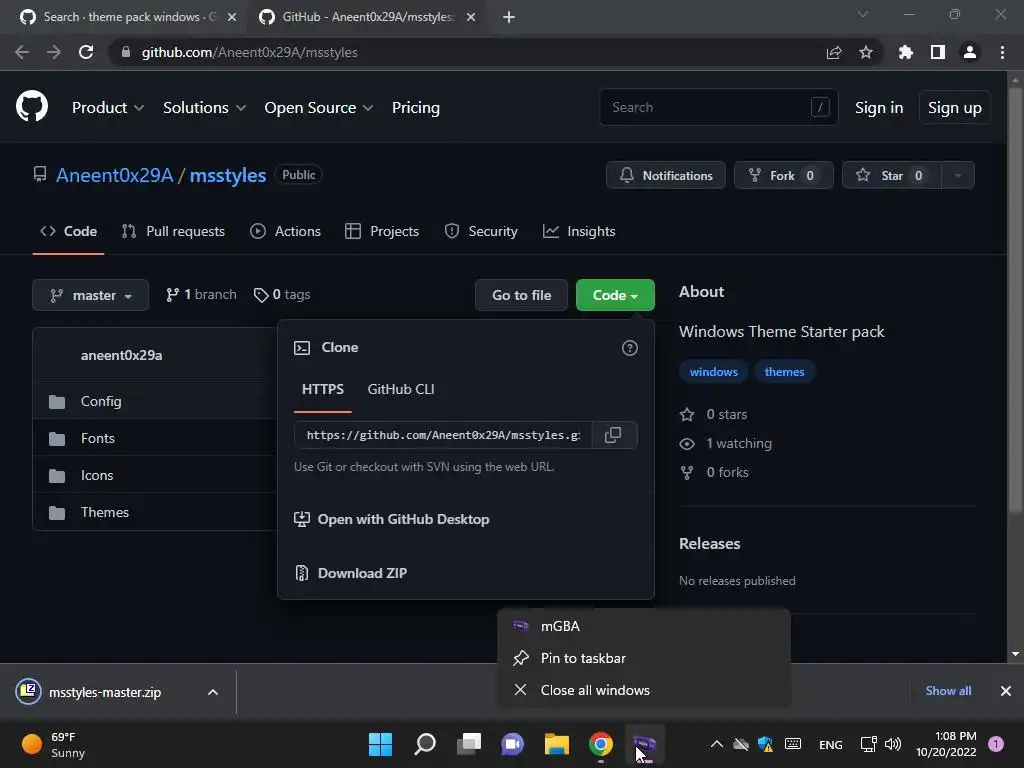Open Chrome tab search chevron
The height and width of the screenshot is (768, 1024).
tap(863, 14)
